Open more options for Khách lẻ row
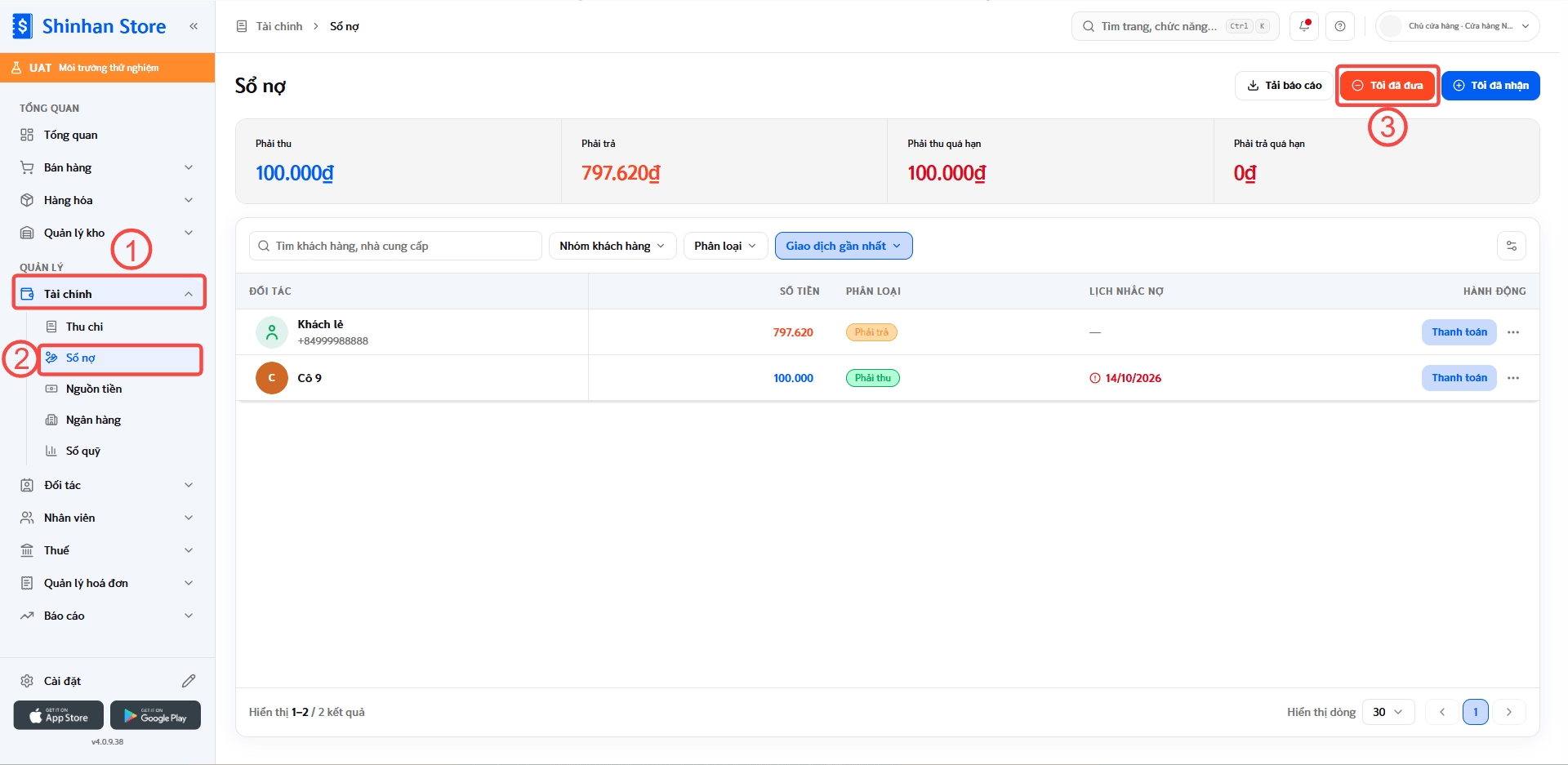 click(x=1513, y=332)
